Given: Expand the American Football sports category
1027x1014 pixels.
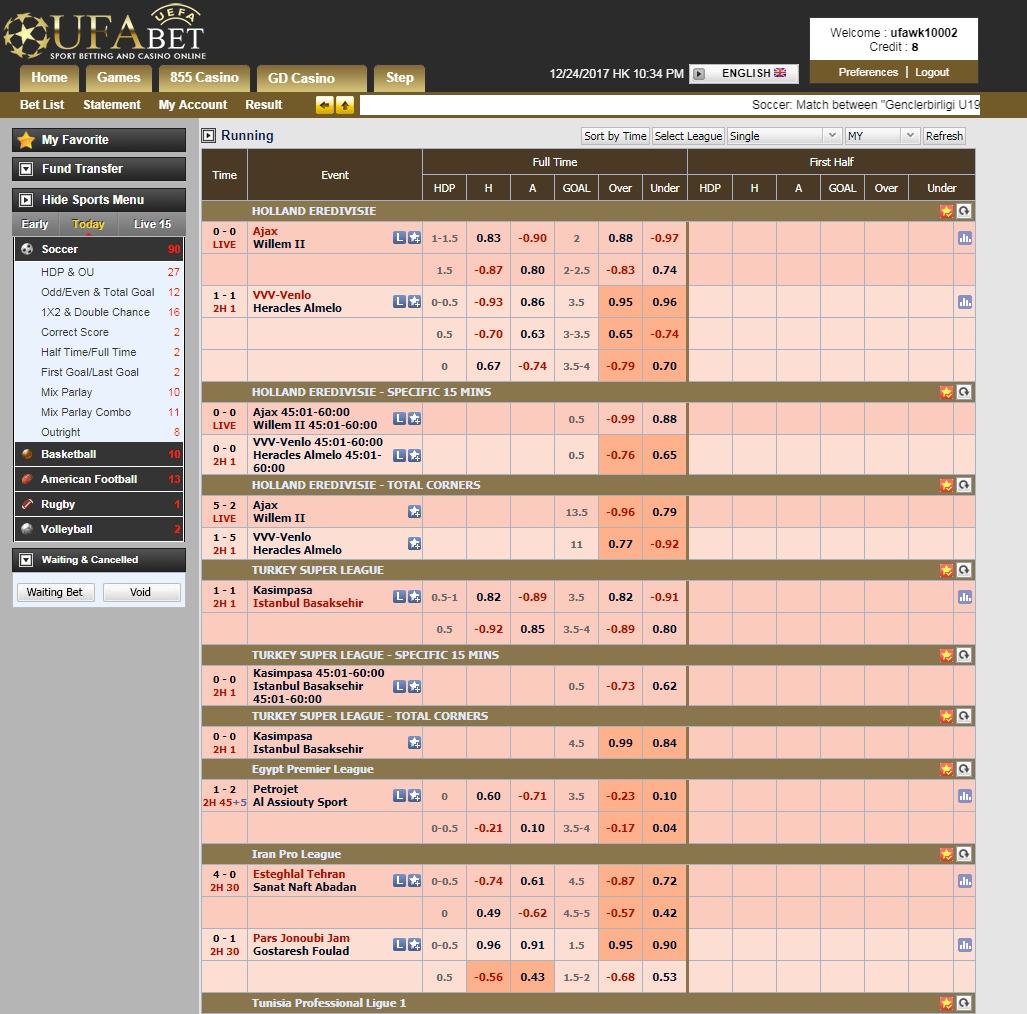Looking at the screenshot, I should (x=99, y=479).
